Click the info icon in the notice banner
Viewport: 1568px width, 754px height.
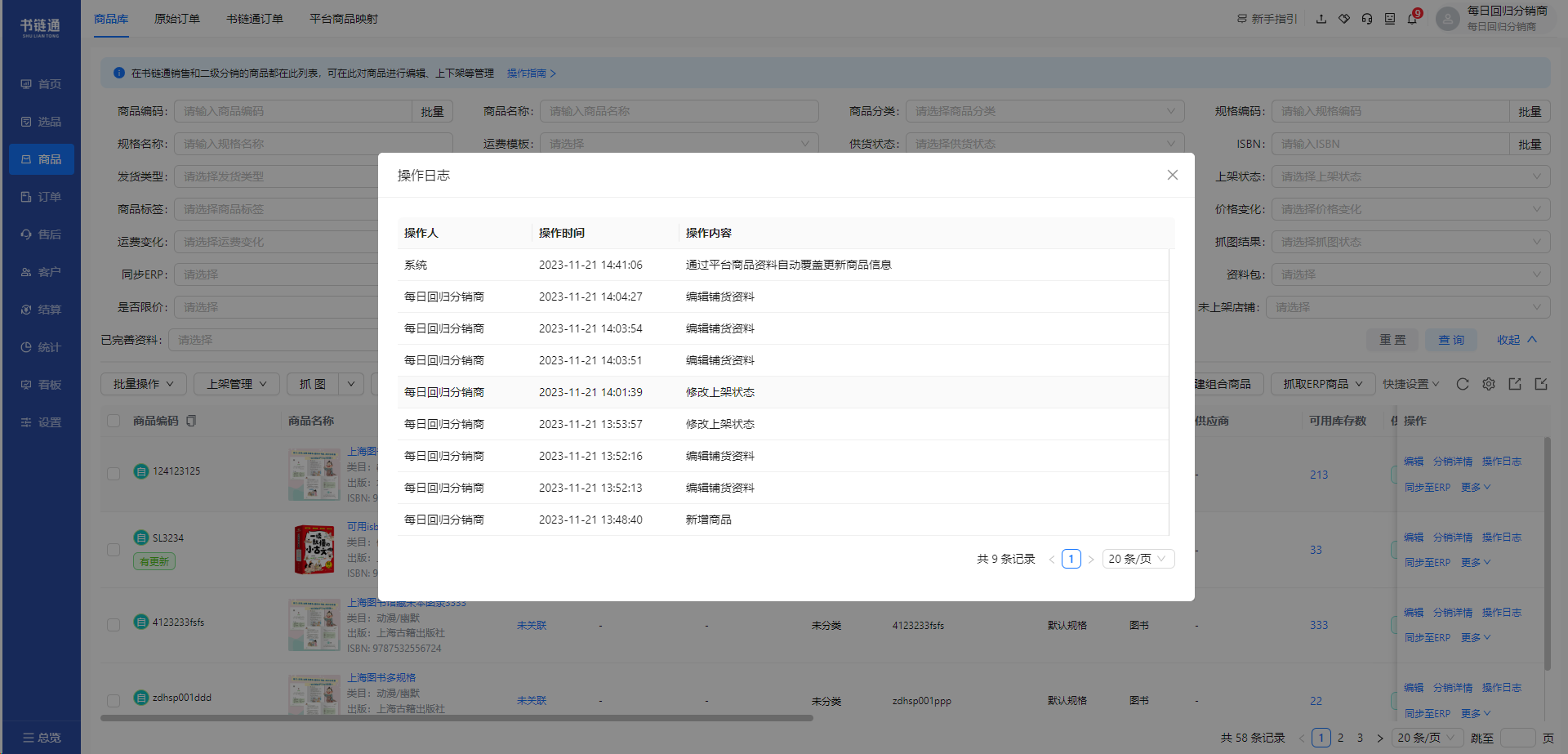[119, 73]
